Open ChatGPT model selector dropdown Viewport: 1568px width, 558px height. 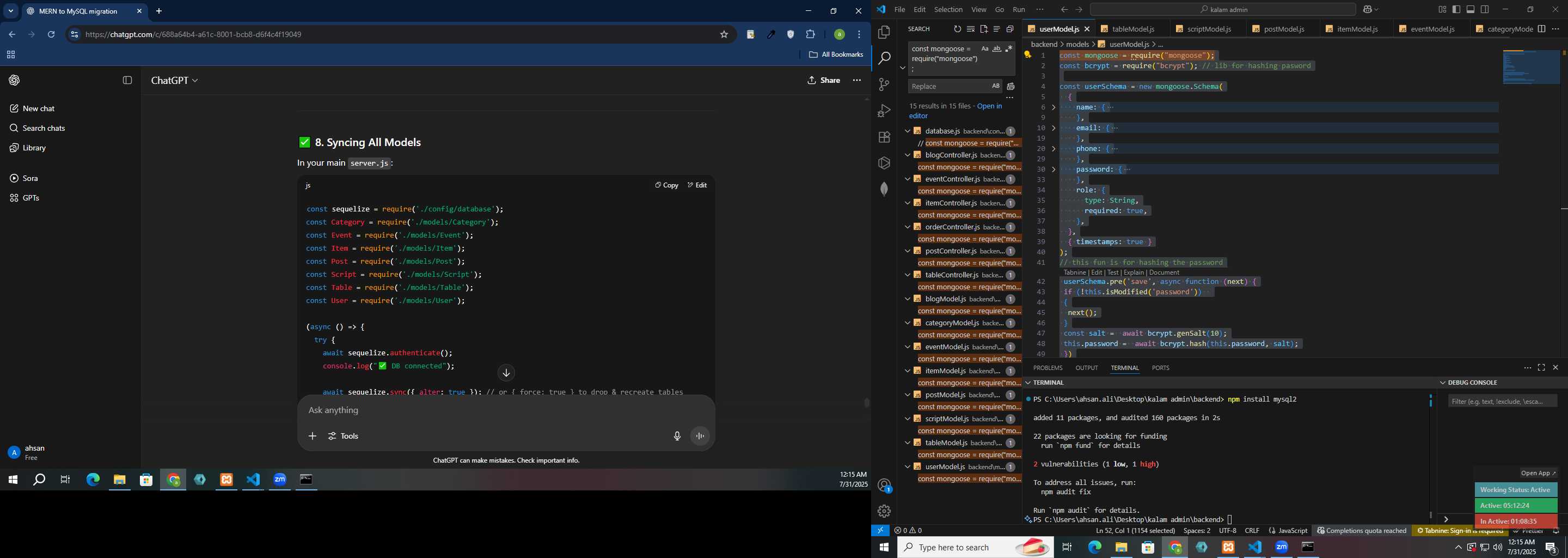pos(175,81)
